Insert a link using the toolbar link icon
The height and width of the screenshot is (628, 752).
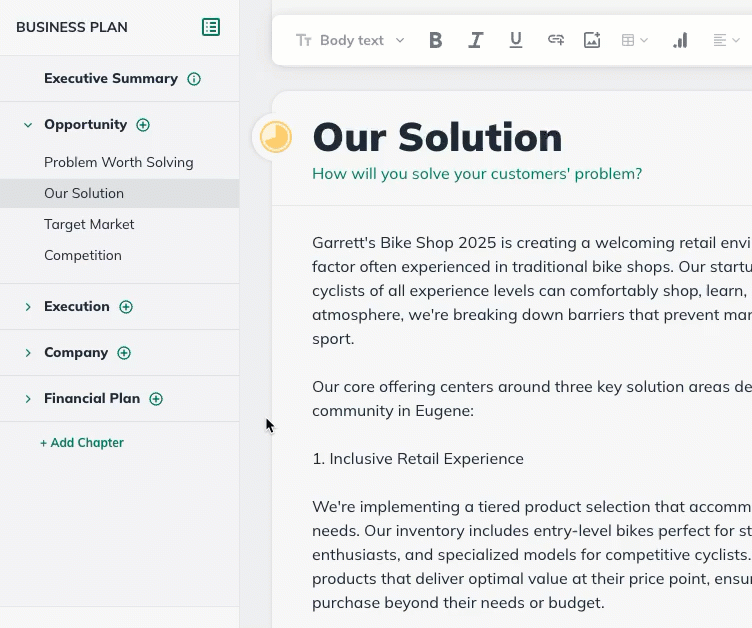coord(556,40)
